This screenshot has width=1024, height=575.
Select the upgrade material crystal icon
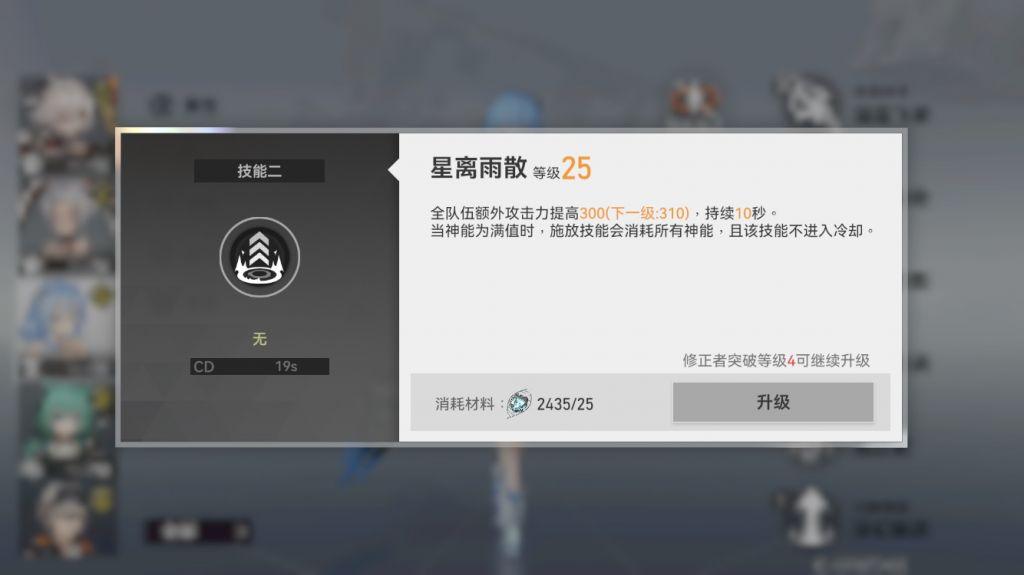pos(519,403)
